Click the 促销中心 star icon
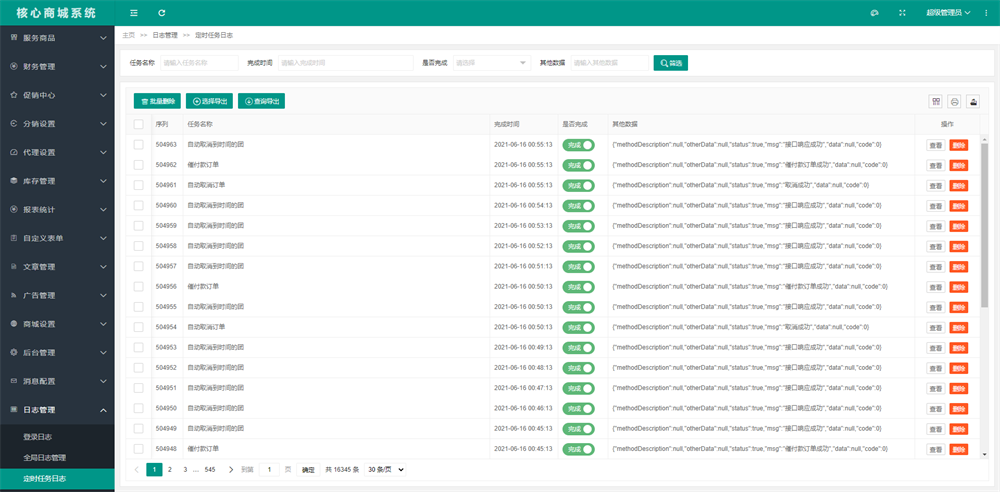Image resolution: width=1000 pixels, height=492 pixels. (13, 95)
